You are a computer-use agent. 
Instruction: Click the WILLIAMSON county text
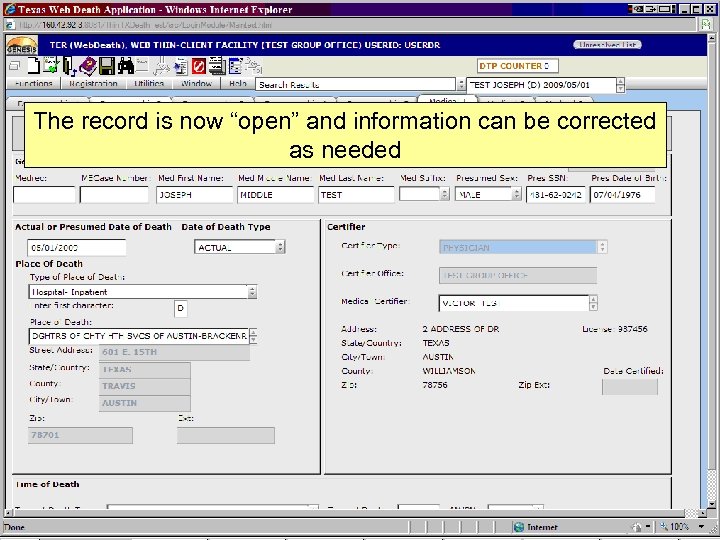click(x=449, y=371)
